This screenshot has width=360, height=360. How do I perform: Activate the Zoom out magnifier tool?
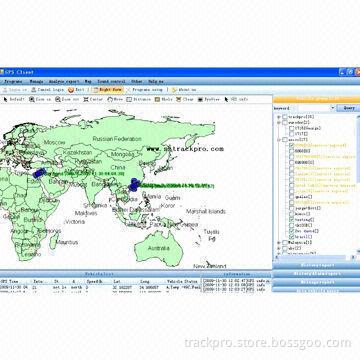click(58, 99)
